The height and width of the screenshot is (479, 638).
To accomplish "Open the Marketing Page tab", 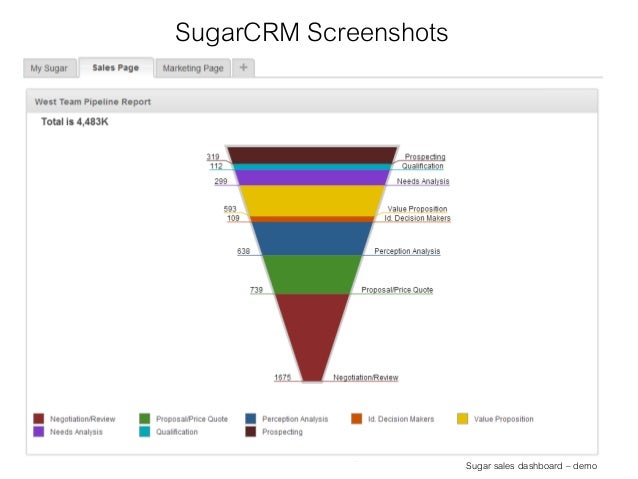I will point(193,68).
